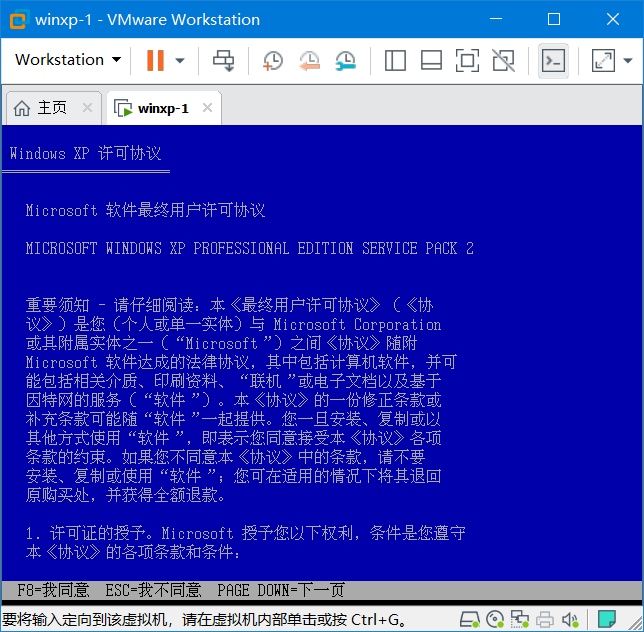Close the winxp-1 tab

pos(207,108)
